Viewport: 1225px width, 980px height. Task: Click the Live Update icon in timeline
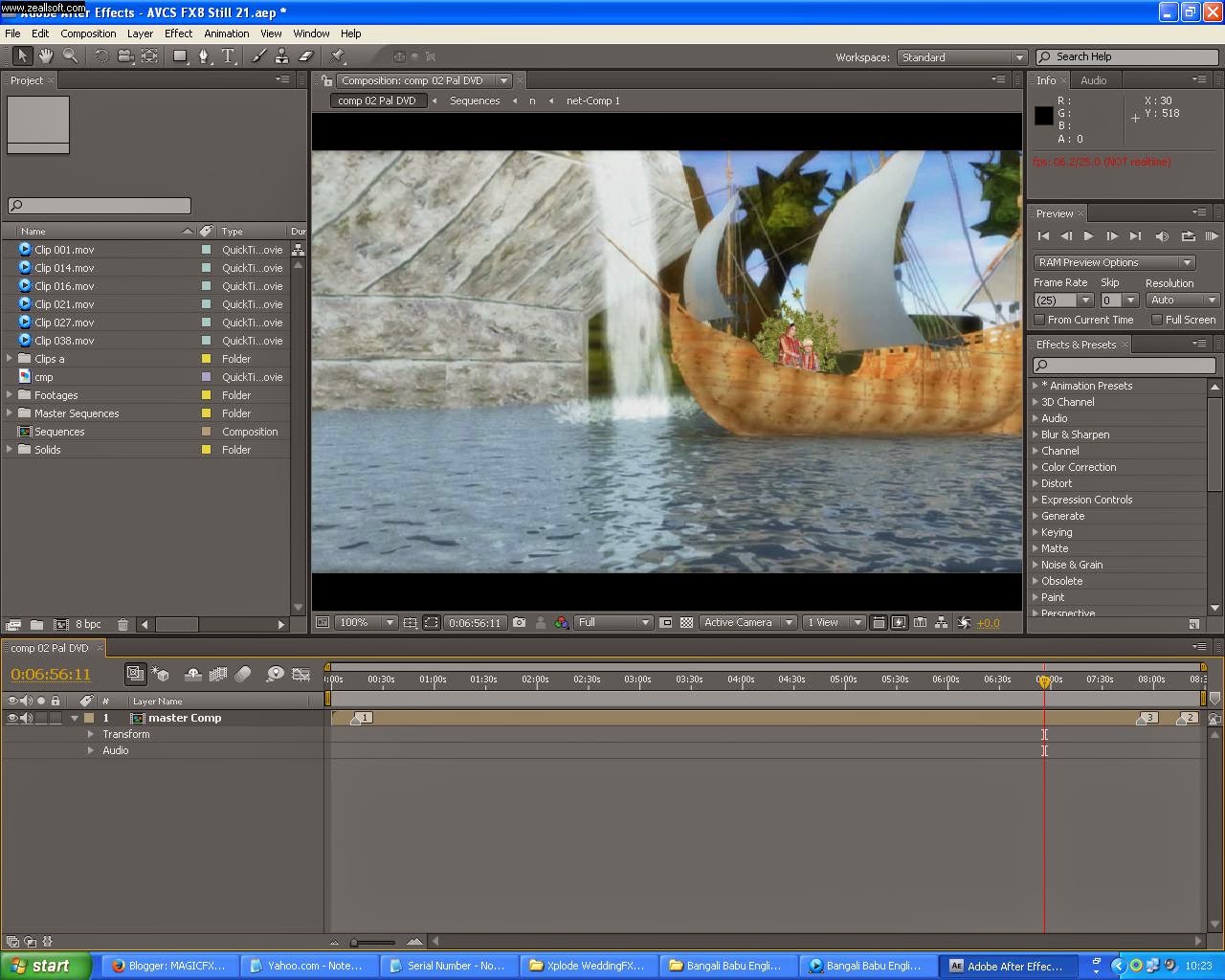(x=135, y=674)
